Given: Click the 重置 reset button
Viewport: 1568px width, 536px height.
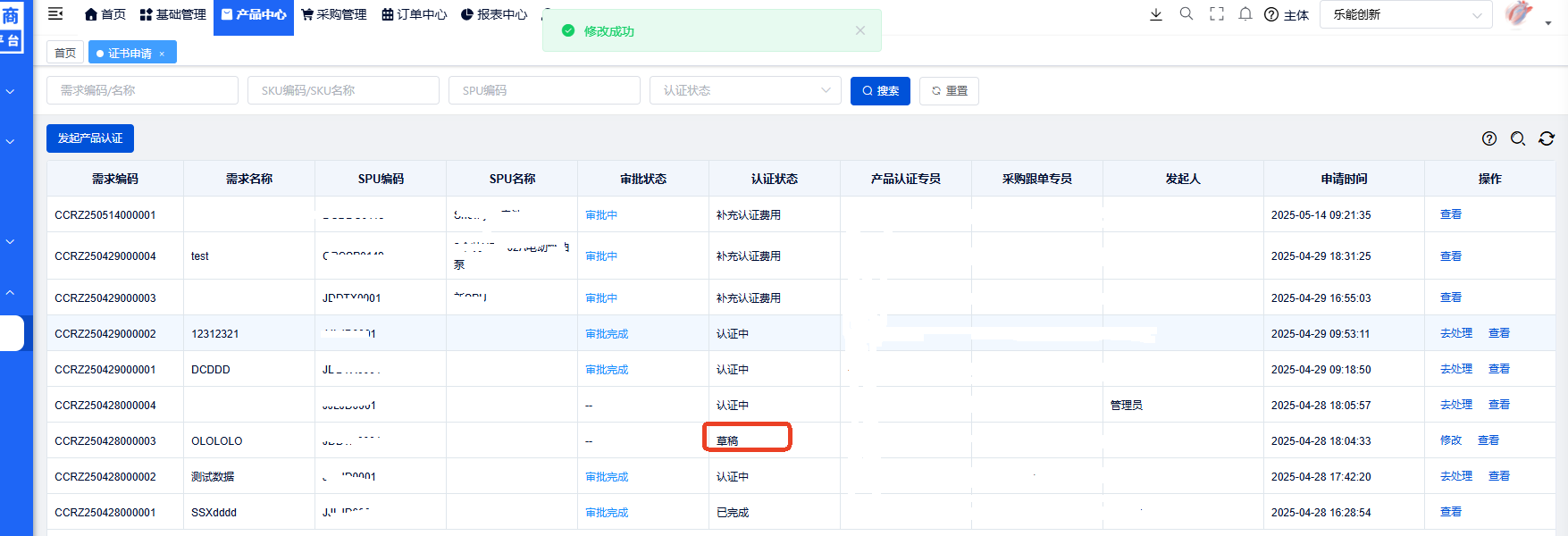Looking at the screenshot, I should click(949, 90).
